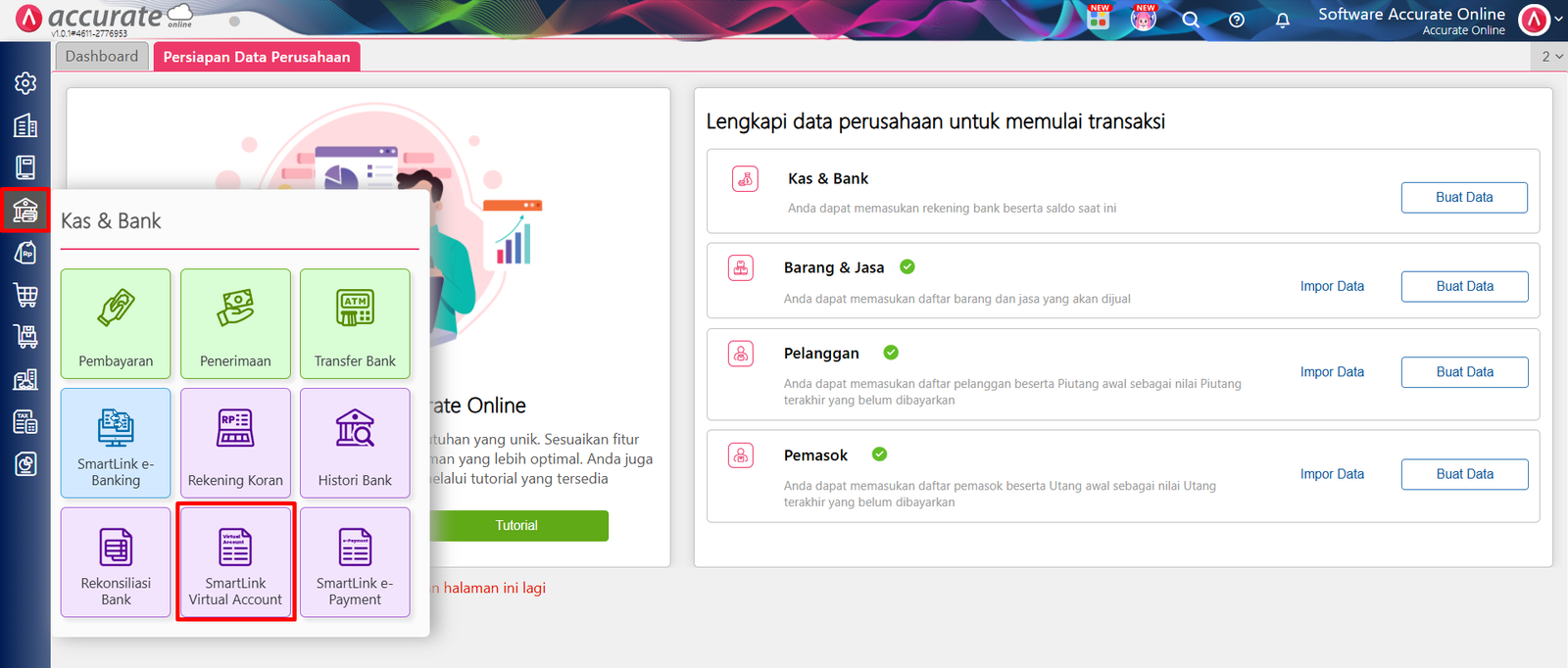Open the Rp price tag Sales sidebar icon
The width and height of the screenshot is (1568, 668).
pyautogui.click(x=25, y=252)
